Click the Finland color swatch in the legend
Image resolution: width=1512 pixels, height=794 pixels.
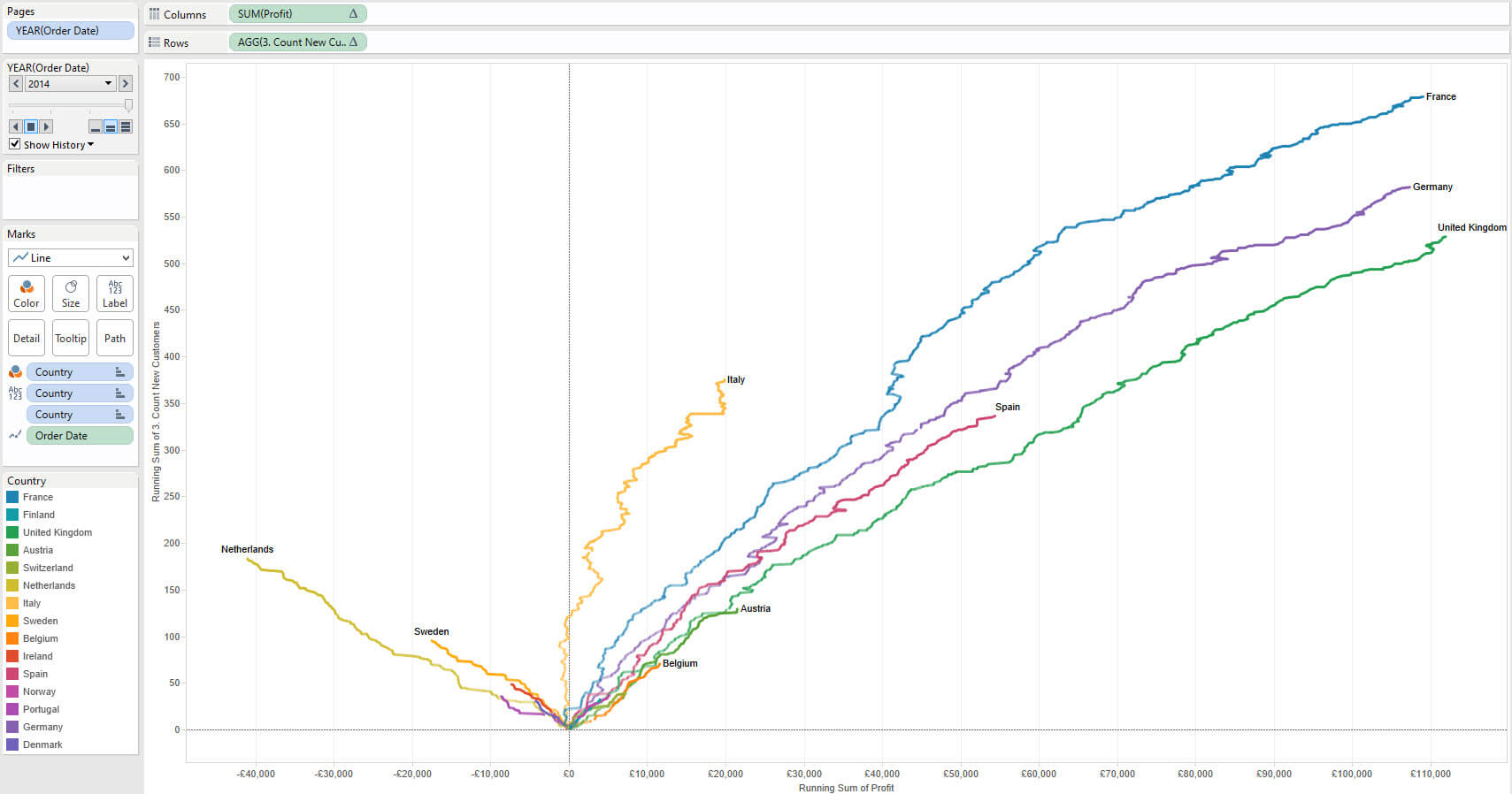[12, 515]
